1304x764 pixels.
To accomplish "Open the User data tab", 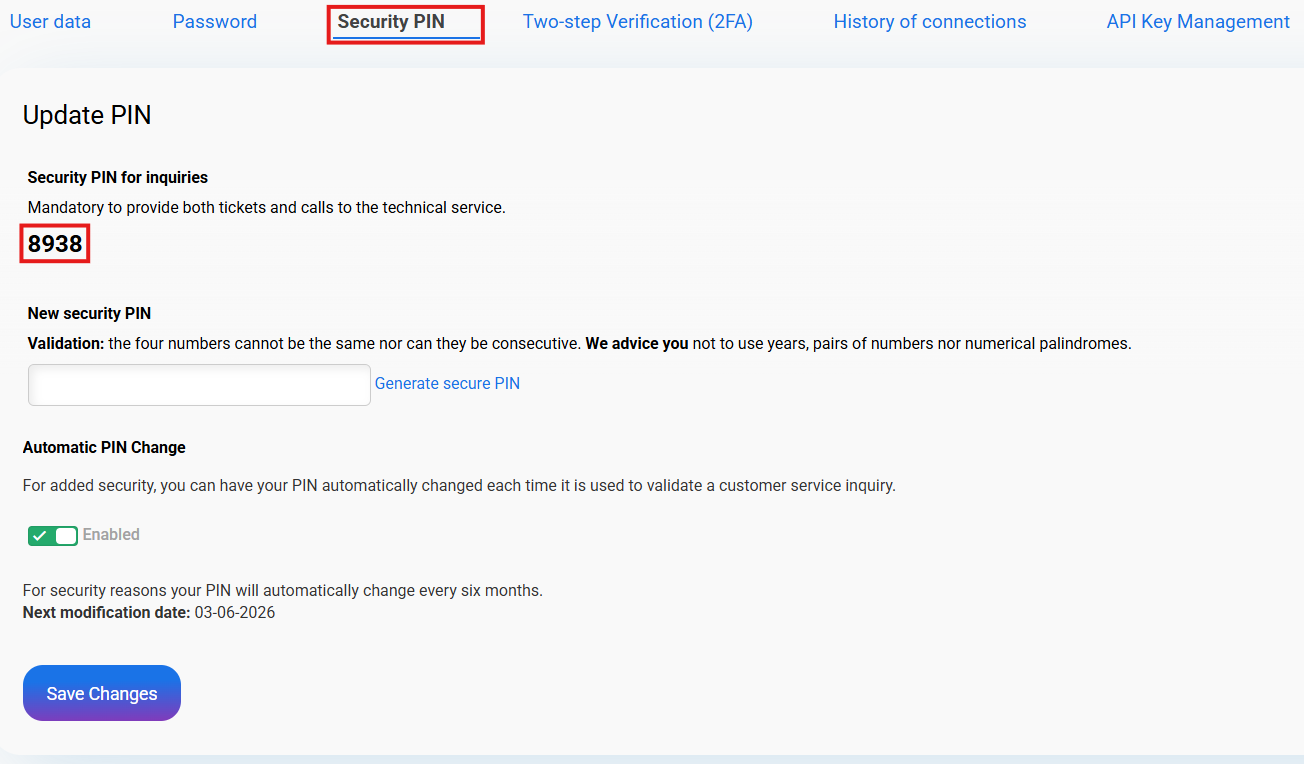I will click(x=50, y=21).
